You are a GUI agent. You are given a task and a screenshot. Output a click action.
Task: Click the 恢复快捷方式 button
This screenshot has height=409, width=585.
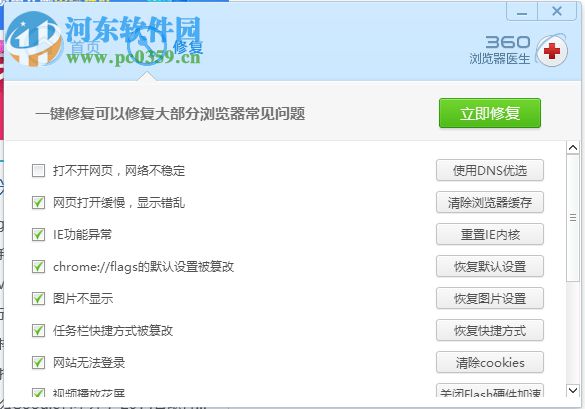point(489,331)
